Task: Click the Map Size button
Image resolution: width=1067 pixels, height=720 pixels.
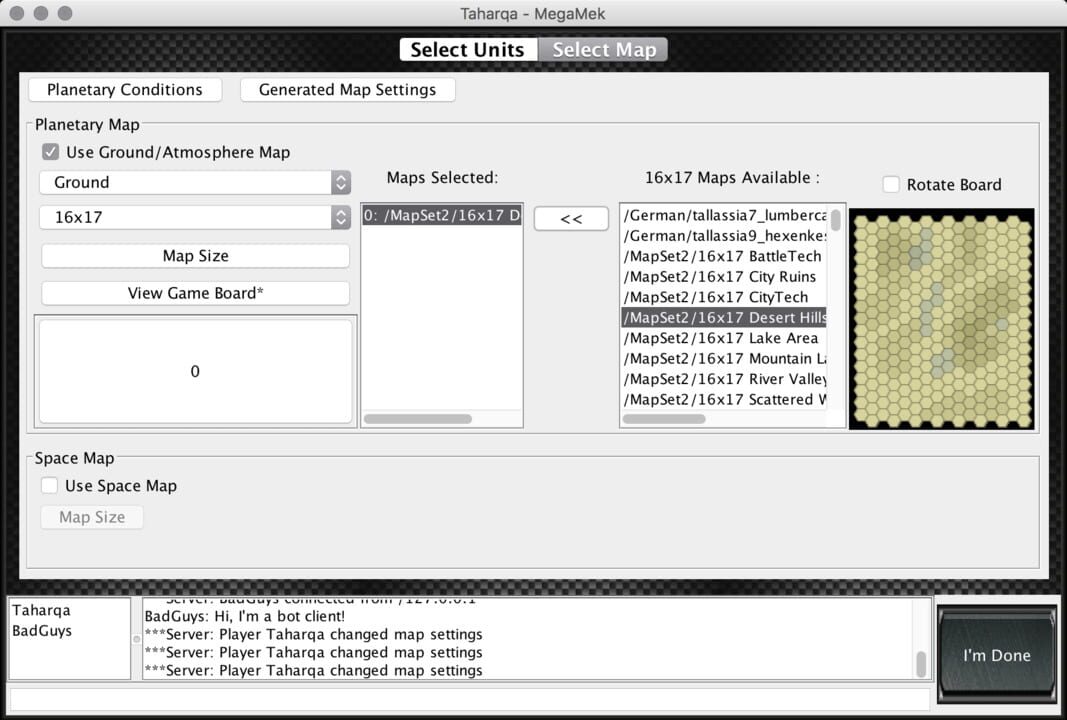Action: 194,255
